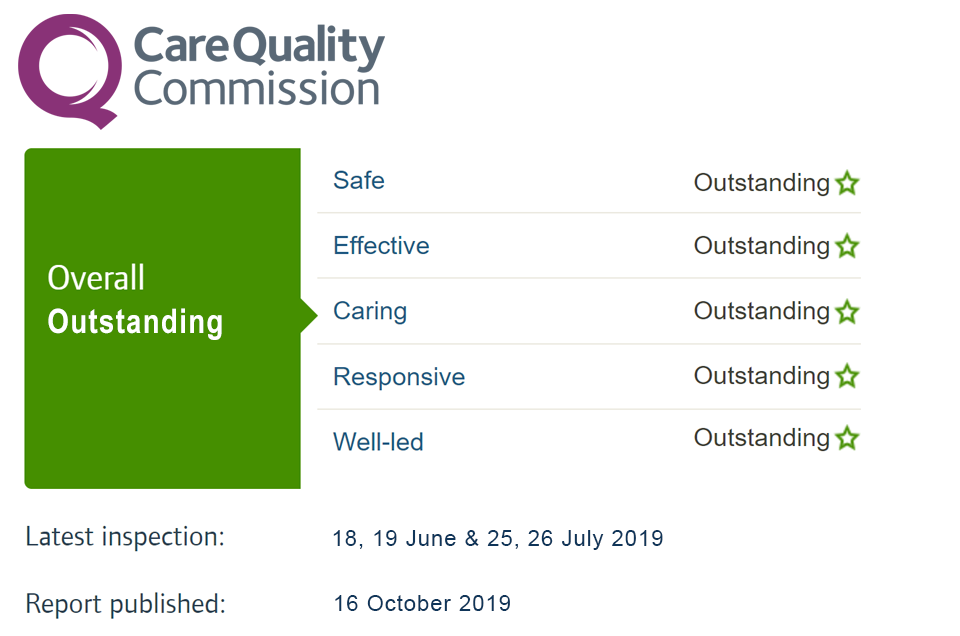Click the star icon beside Caring rating
Viewport: 960px width, 636px height.
pyautogui.click(x=847, y=311)
